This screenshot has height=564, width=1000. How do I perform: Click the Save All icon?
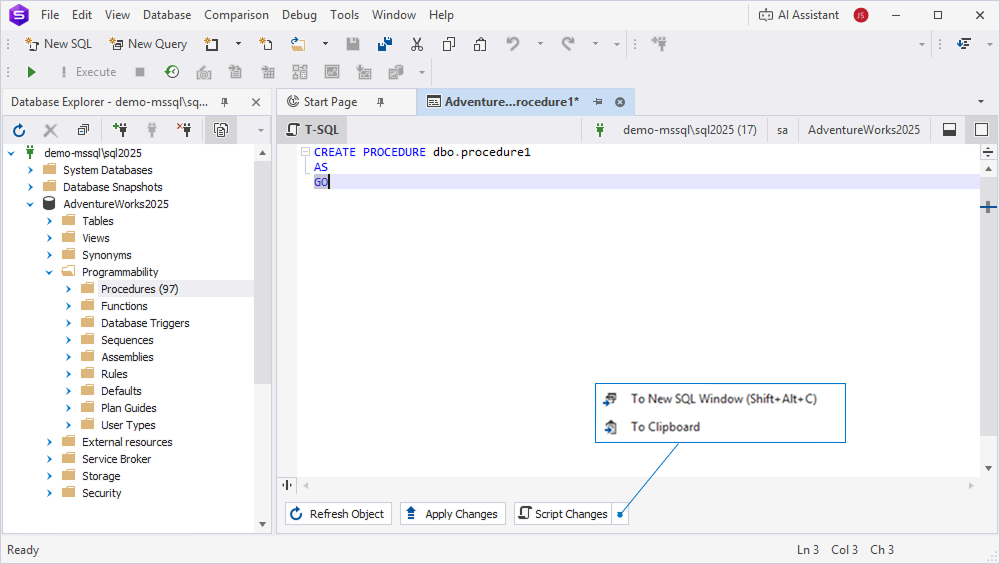pyautogui.click(x=385, y=44)
